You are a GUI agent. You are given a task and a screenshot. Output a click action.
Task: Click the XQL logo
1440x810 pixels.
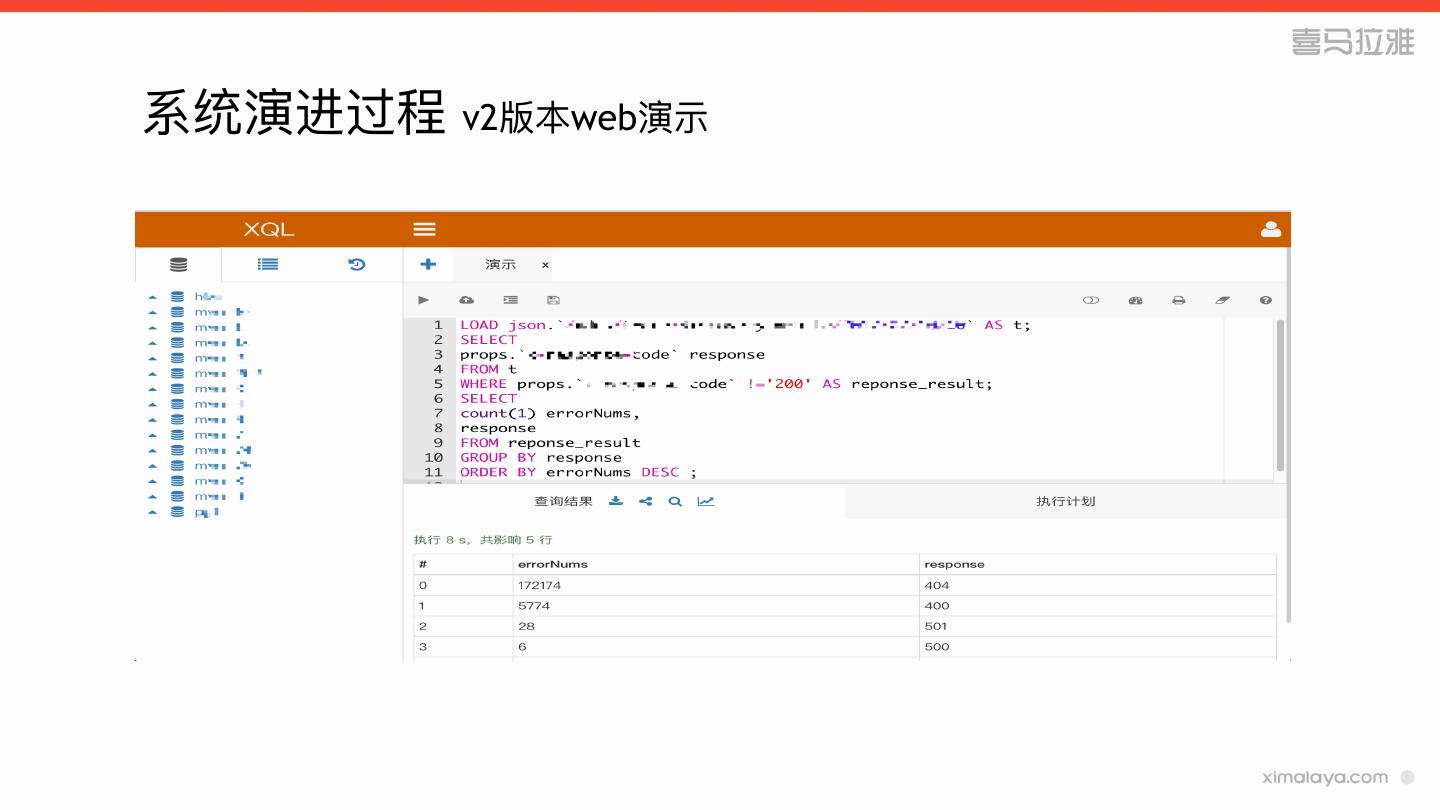(x=269, y=229)
